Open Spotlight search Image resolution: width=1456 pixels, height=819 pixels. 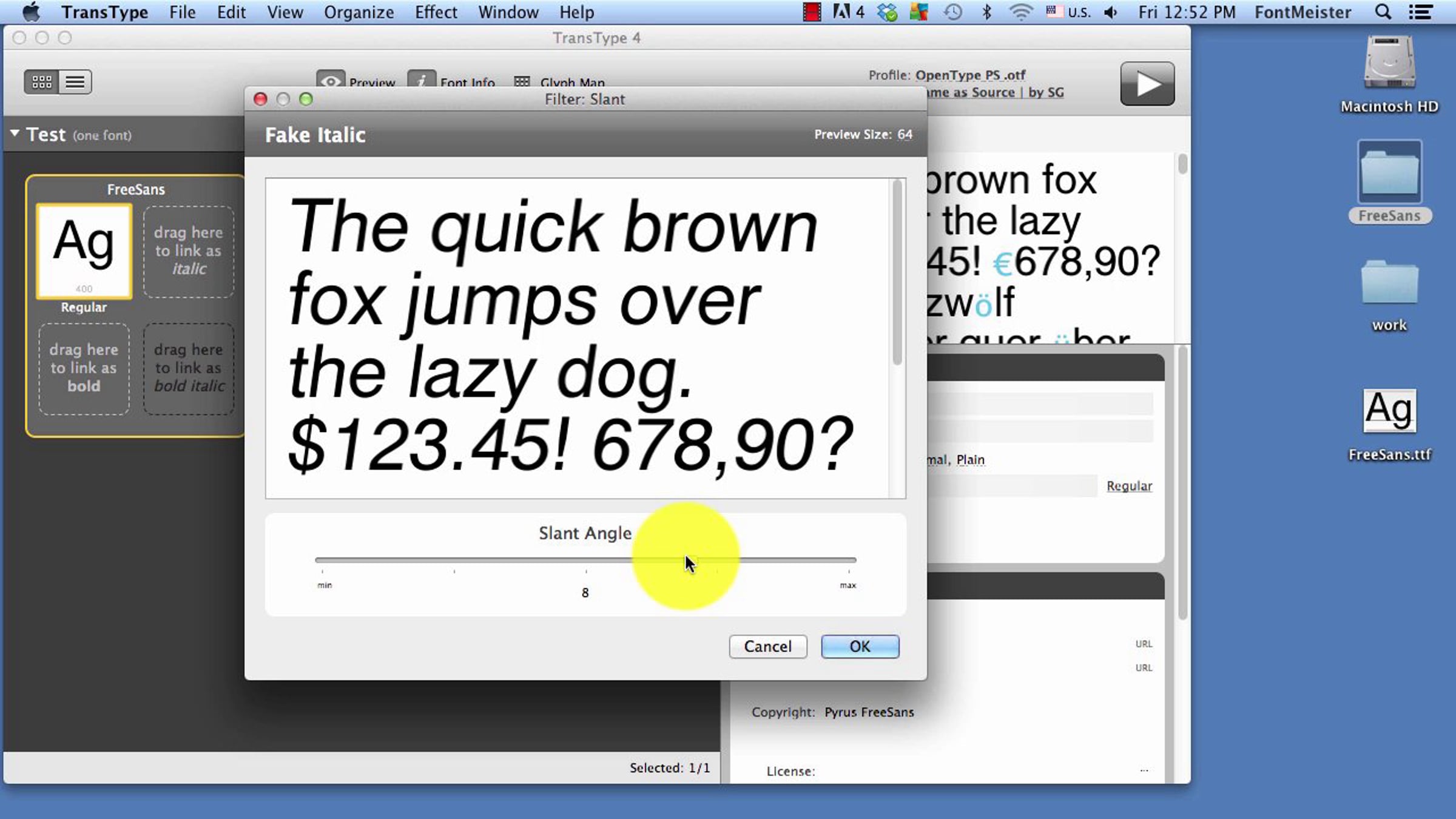pyautogui.click(x=1383, y=12)
